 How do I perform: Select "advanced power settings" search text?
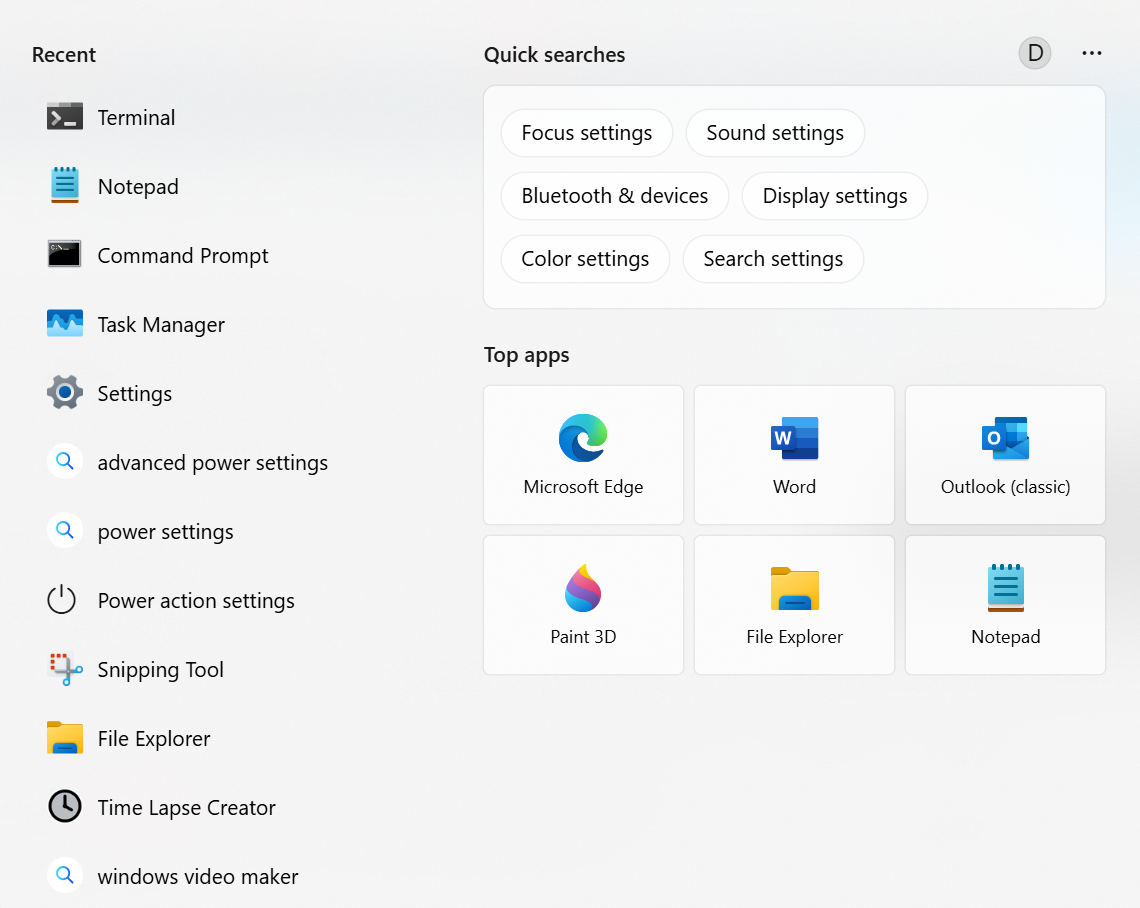tap(213, 463)
